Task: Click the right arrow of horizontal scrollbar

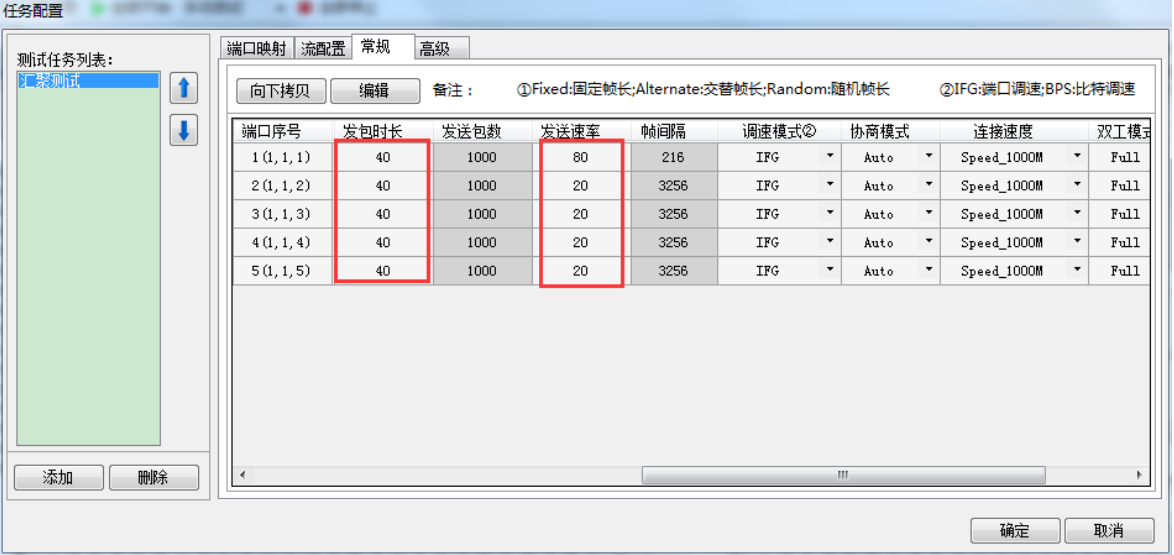Action: (1139, 475)
